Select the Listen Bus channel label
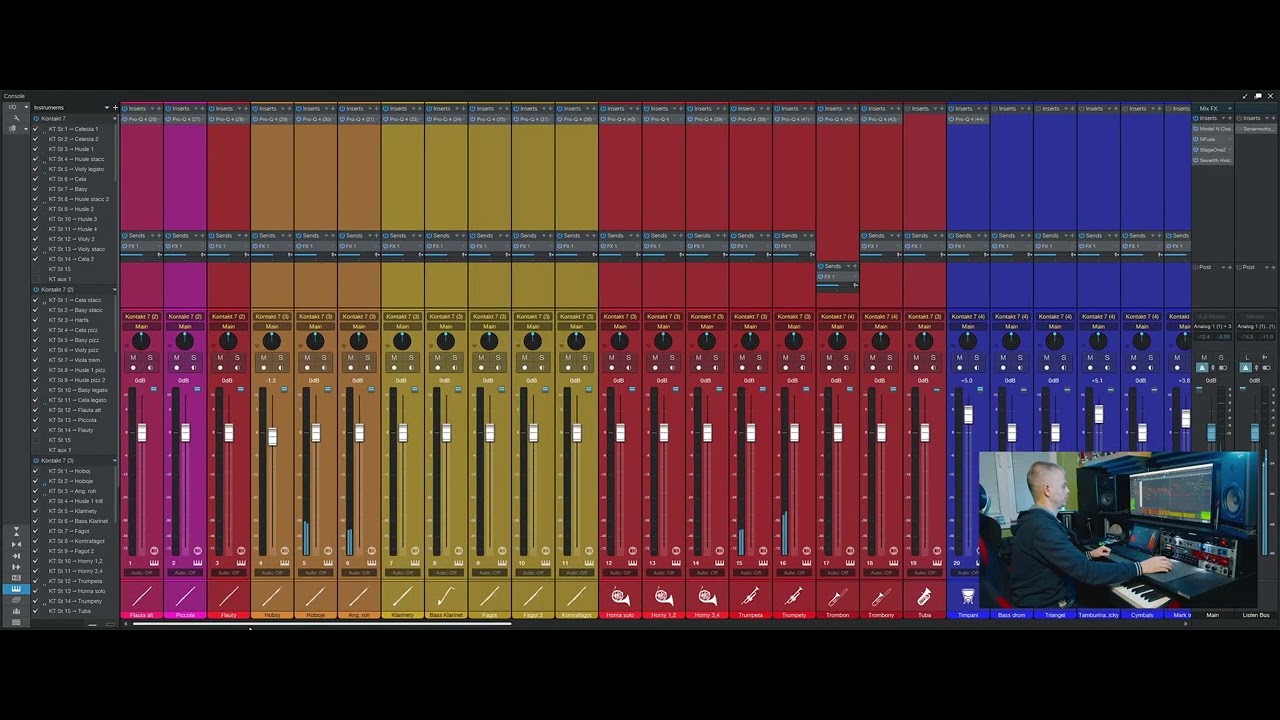This screenshot has width=1280, height=720. (x=1255, y=615)
